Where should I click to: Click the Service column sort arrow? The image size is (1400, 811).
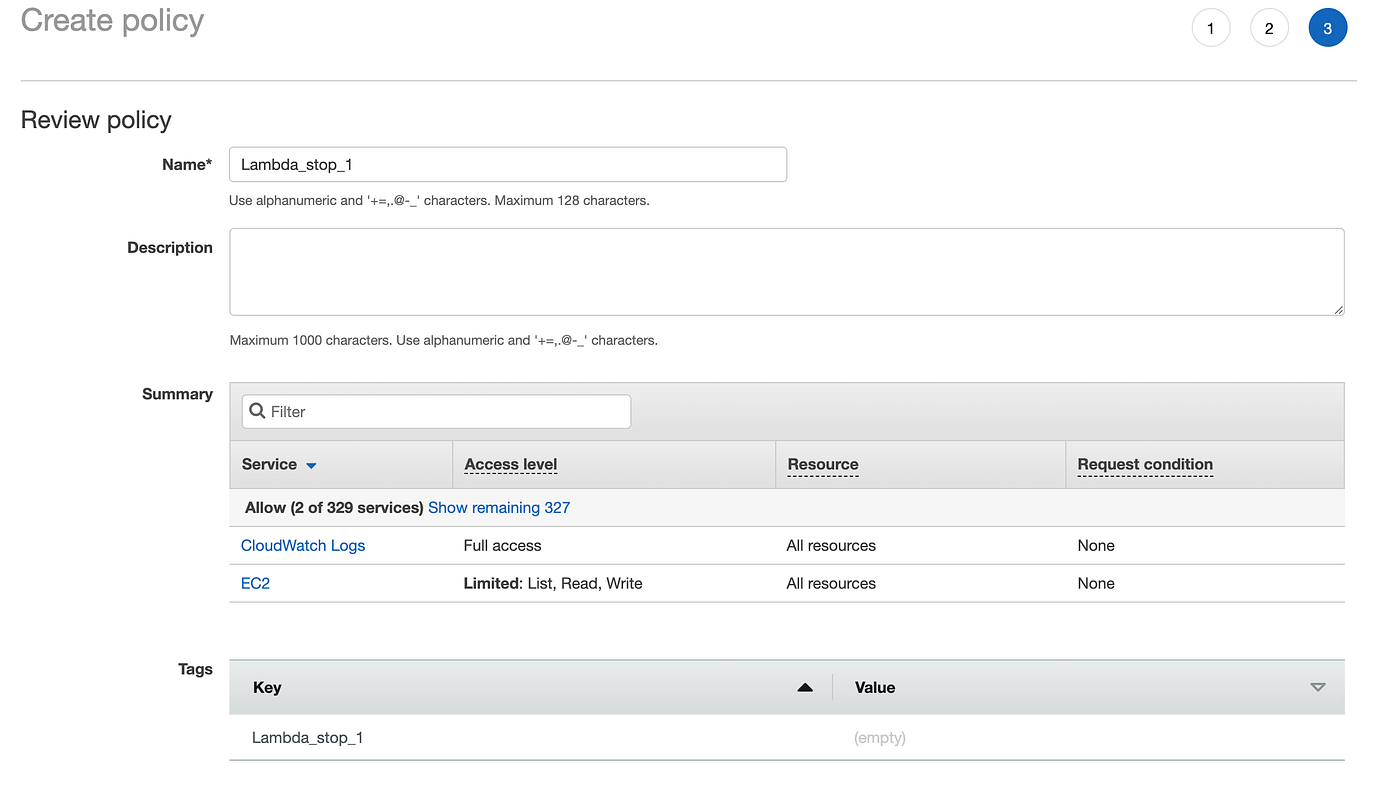tap(311, 466)
